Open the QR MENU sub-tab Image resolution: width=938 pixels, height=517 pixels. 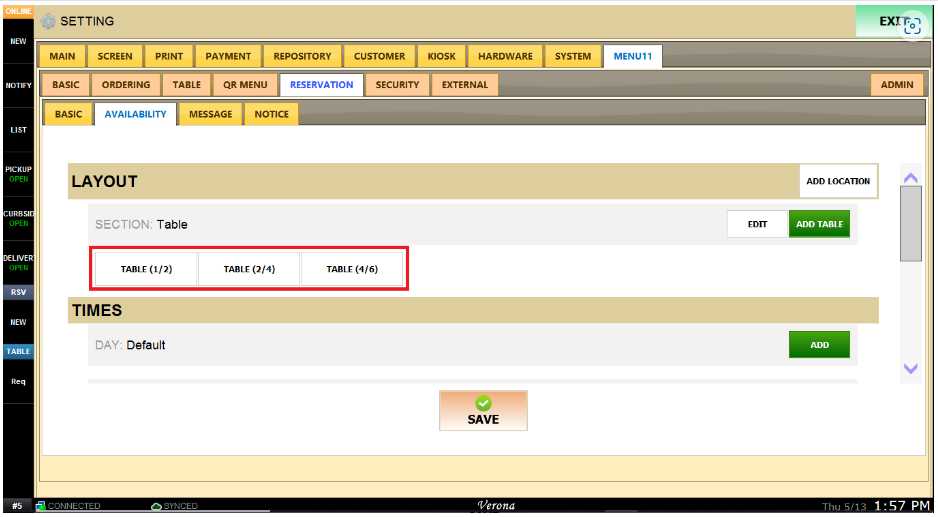point(245,85)
